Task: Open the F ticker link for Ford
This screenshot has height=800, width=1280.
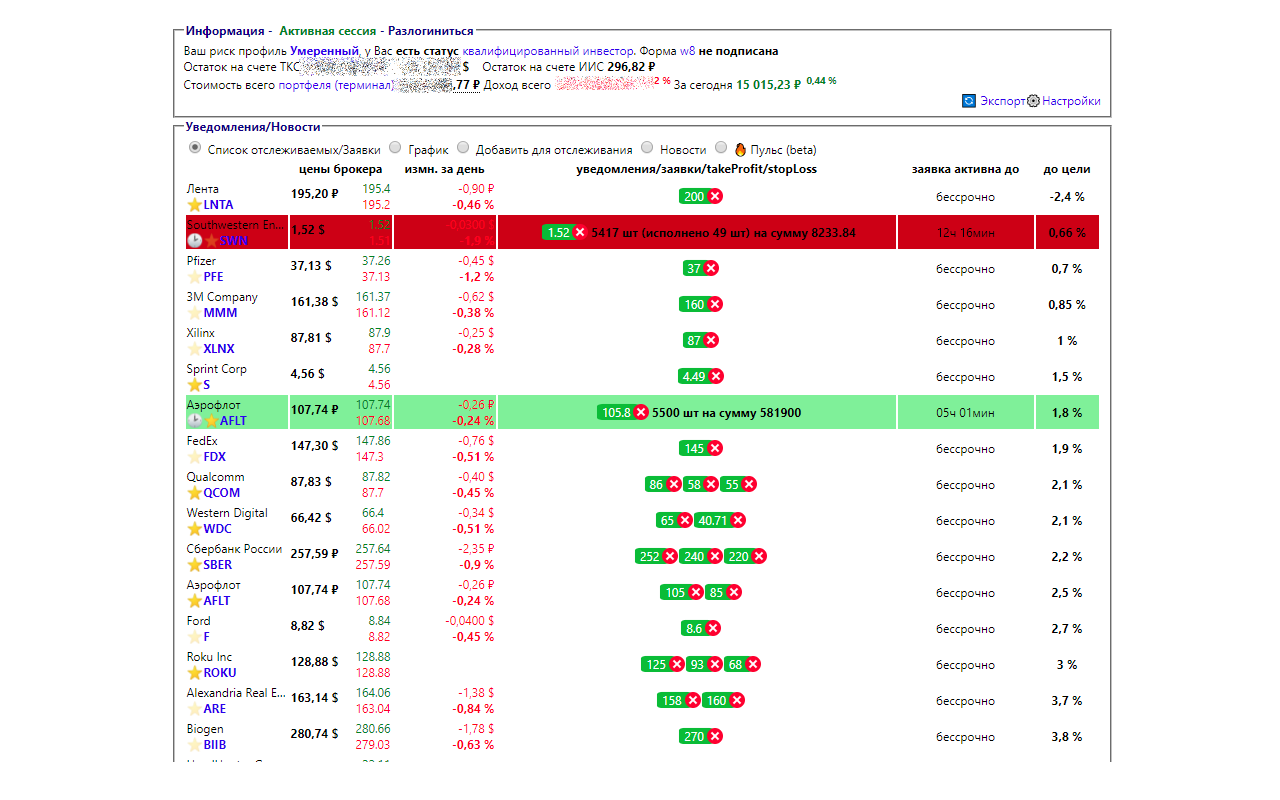Action: [206, 637]
